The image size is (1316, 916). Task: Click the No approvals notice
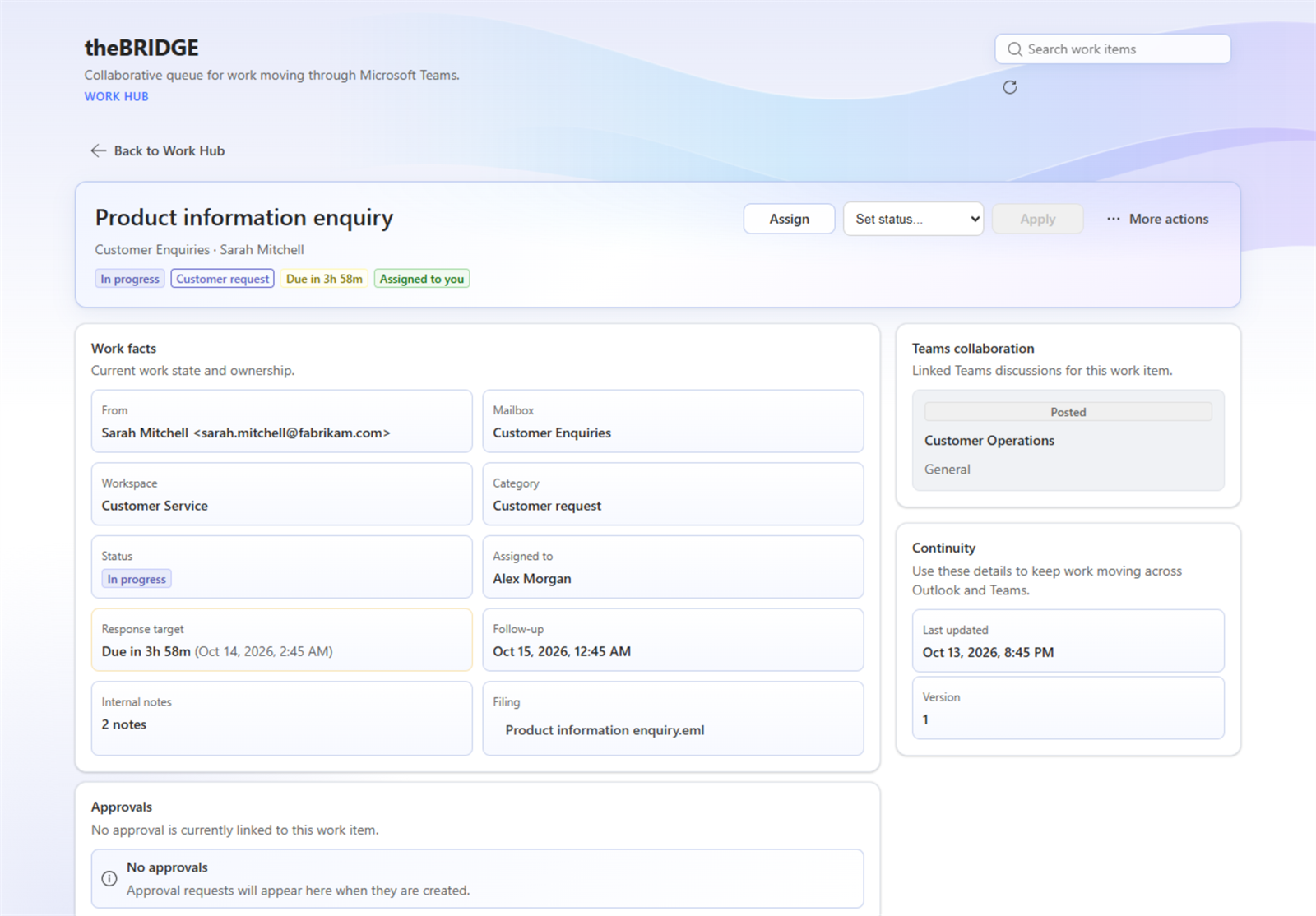coord(477,878)
